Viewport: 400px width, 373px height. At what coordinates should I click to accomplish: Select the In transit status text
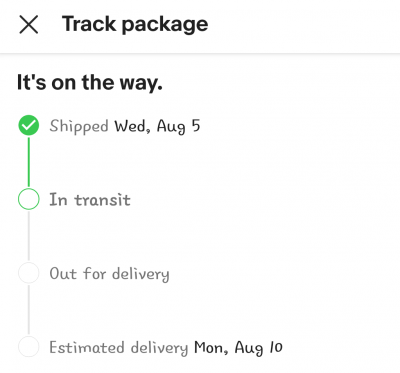(90, 200)
